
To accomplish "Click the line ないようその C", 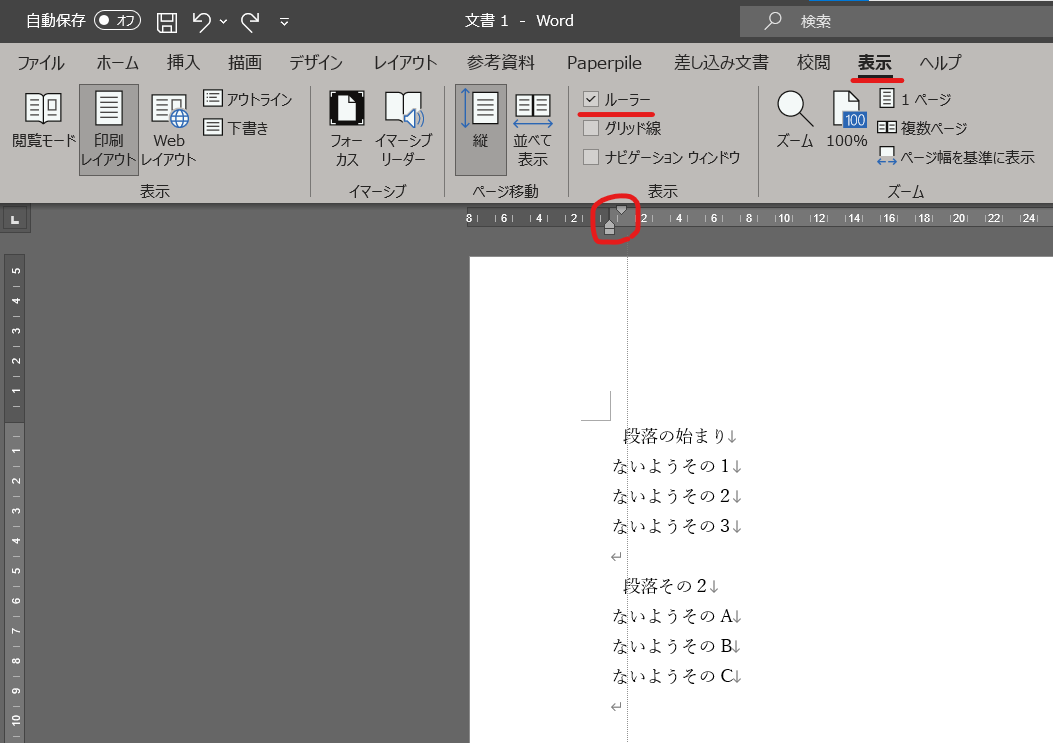I will (676, 676).
